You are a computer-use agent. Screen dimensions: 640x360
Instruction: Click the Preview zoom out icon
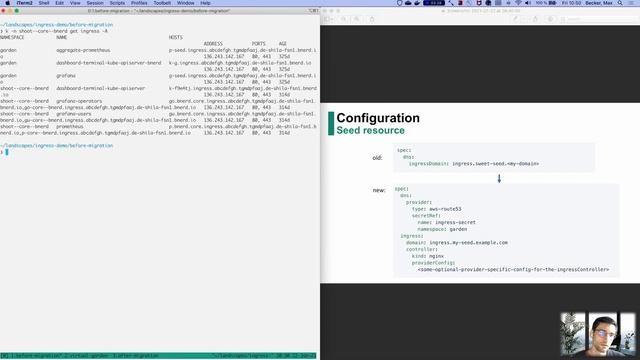344,19
